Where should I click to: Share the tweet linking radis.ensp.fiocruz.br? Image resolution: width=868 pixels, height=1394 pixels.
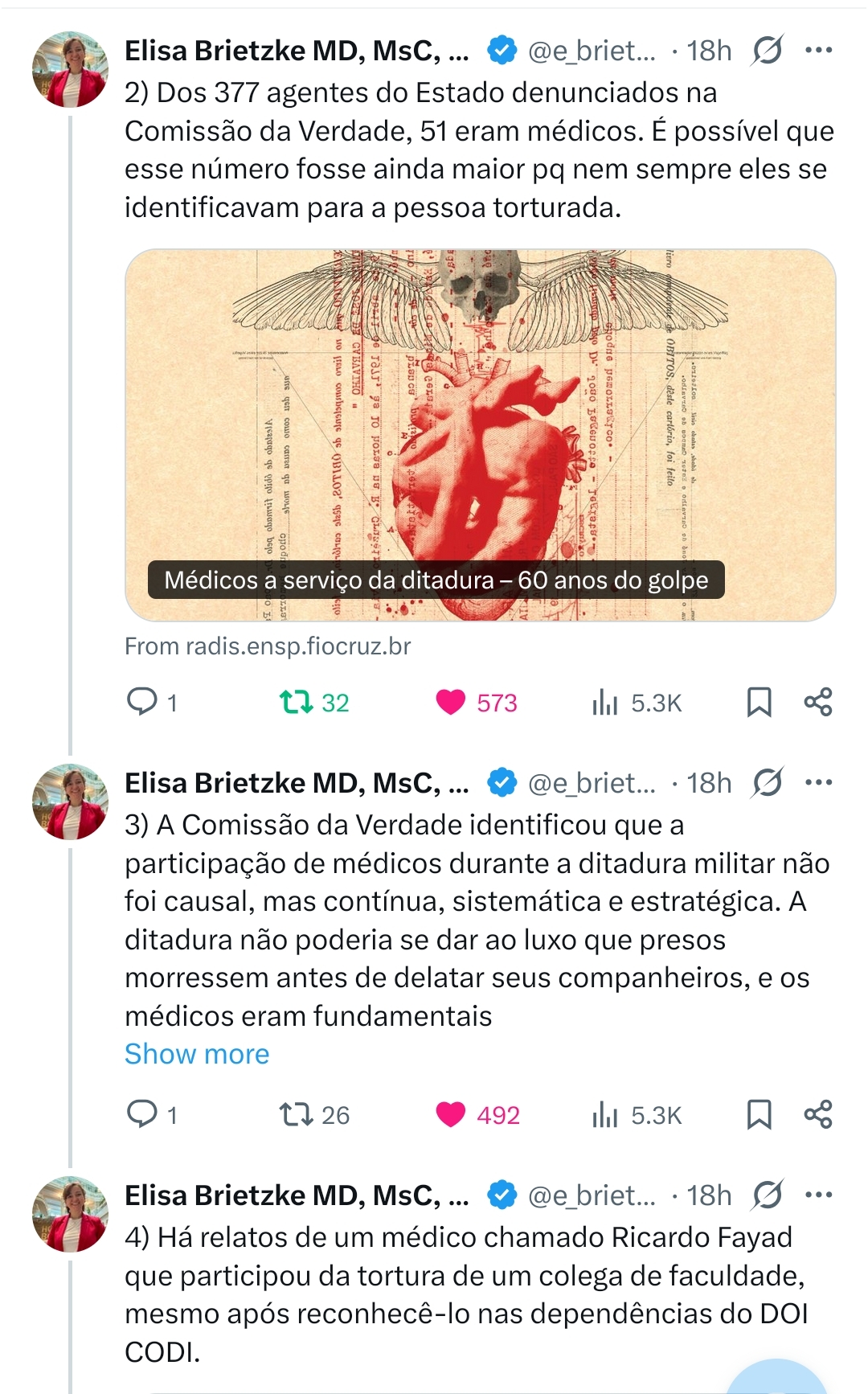[x=818, y=702]
